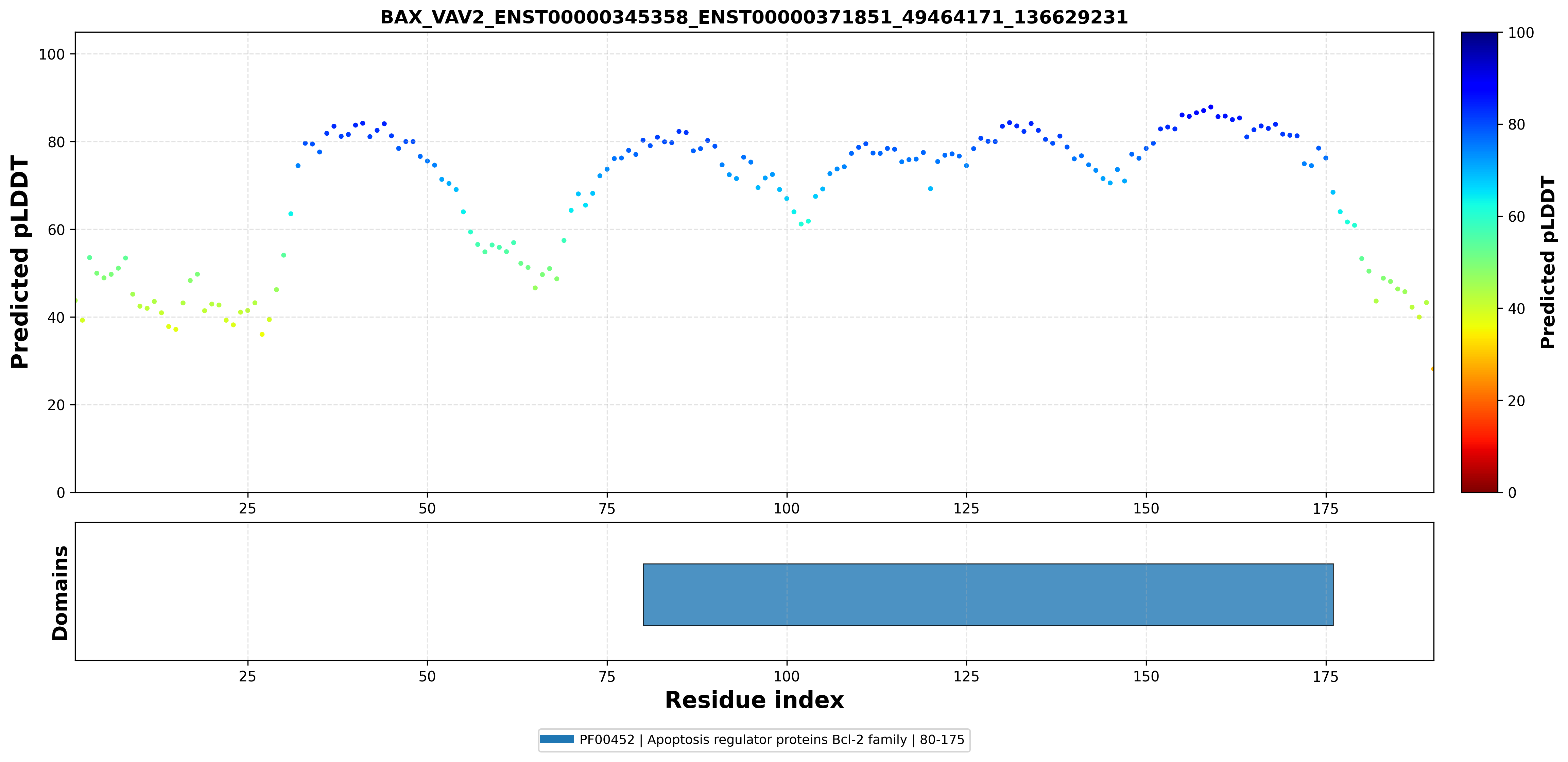The height and width of the screenshot is (762, 1568).
Task: Click the pLDDT colorbar gradient
Action: 1479,262
